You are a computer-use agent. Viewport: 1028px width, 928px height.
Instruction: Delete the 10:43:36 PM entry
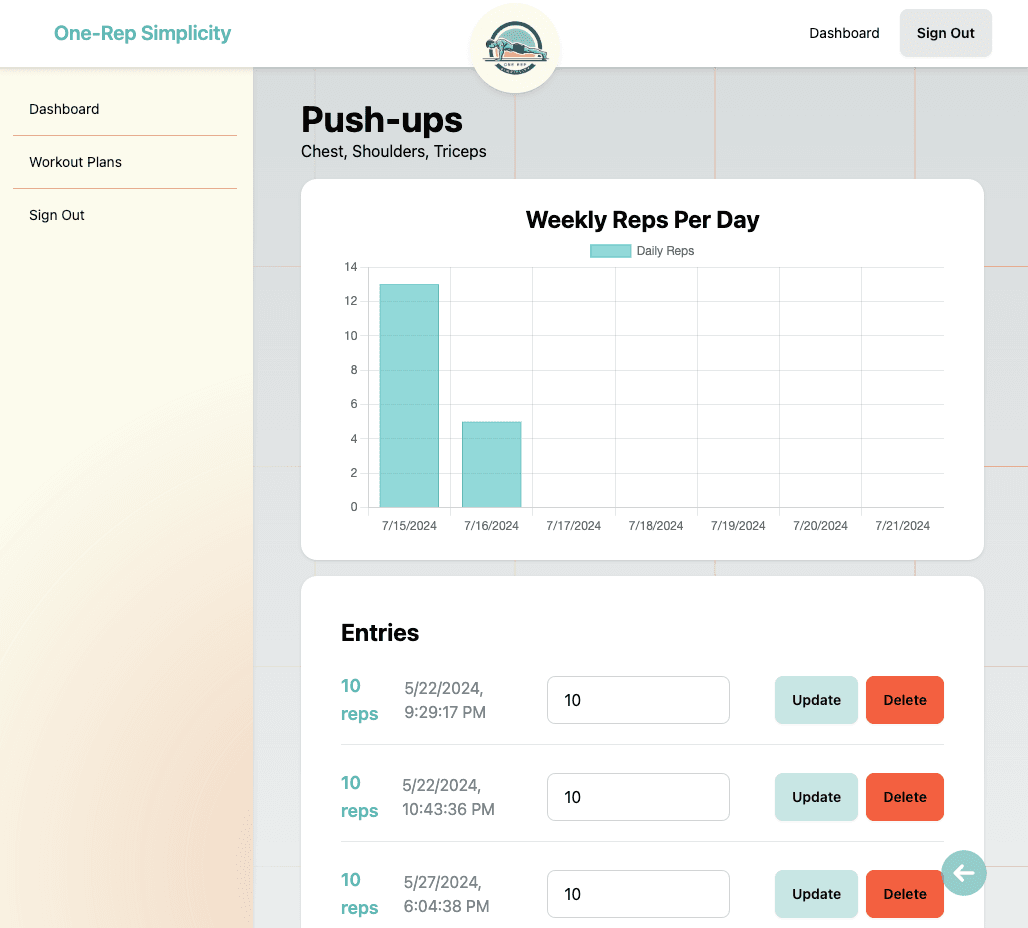(x=904, y=797)
